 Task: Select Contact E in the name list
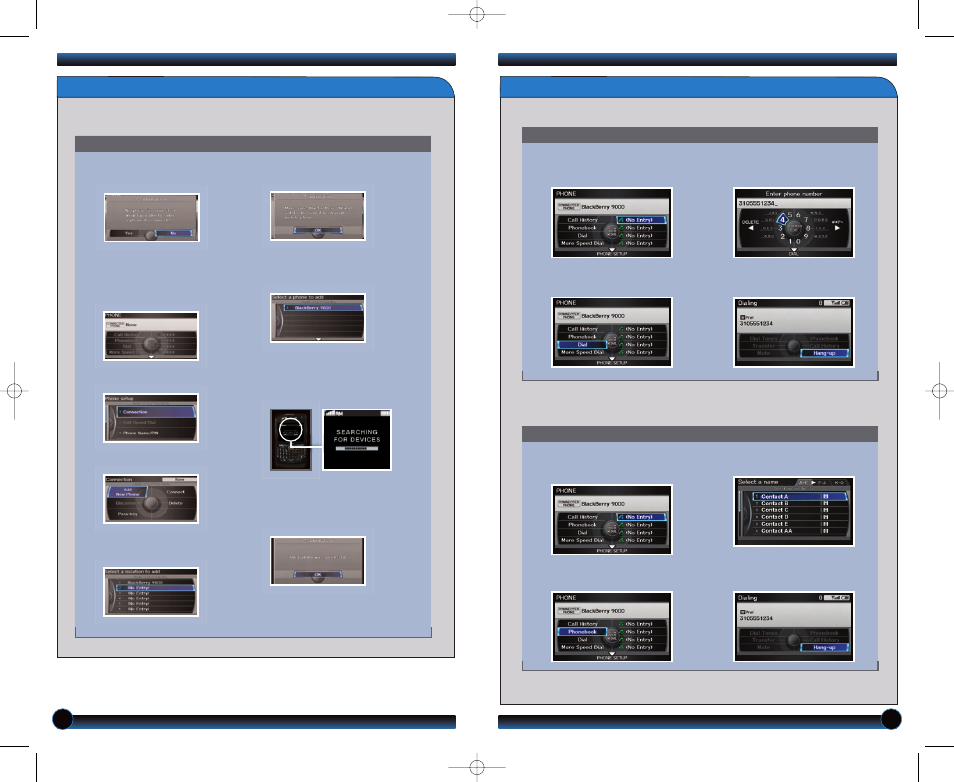point(800,524)
